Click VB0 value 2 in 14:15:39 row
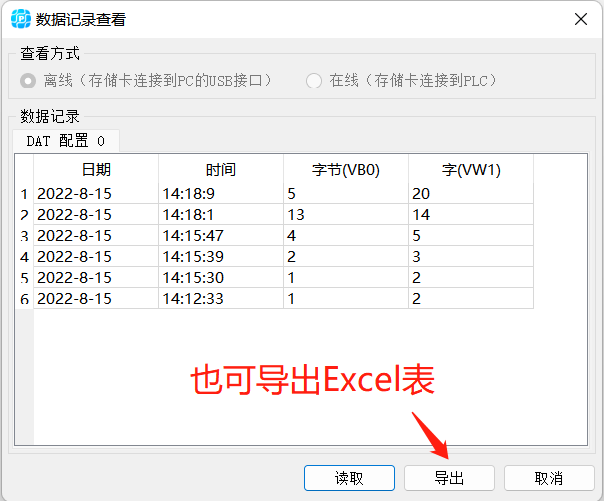 [x=346, y=256]
